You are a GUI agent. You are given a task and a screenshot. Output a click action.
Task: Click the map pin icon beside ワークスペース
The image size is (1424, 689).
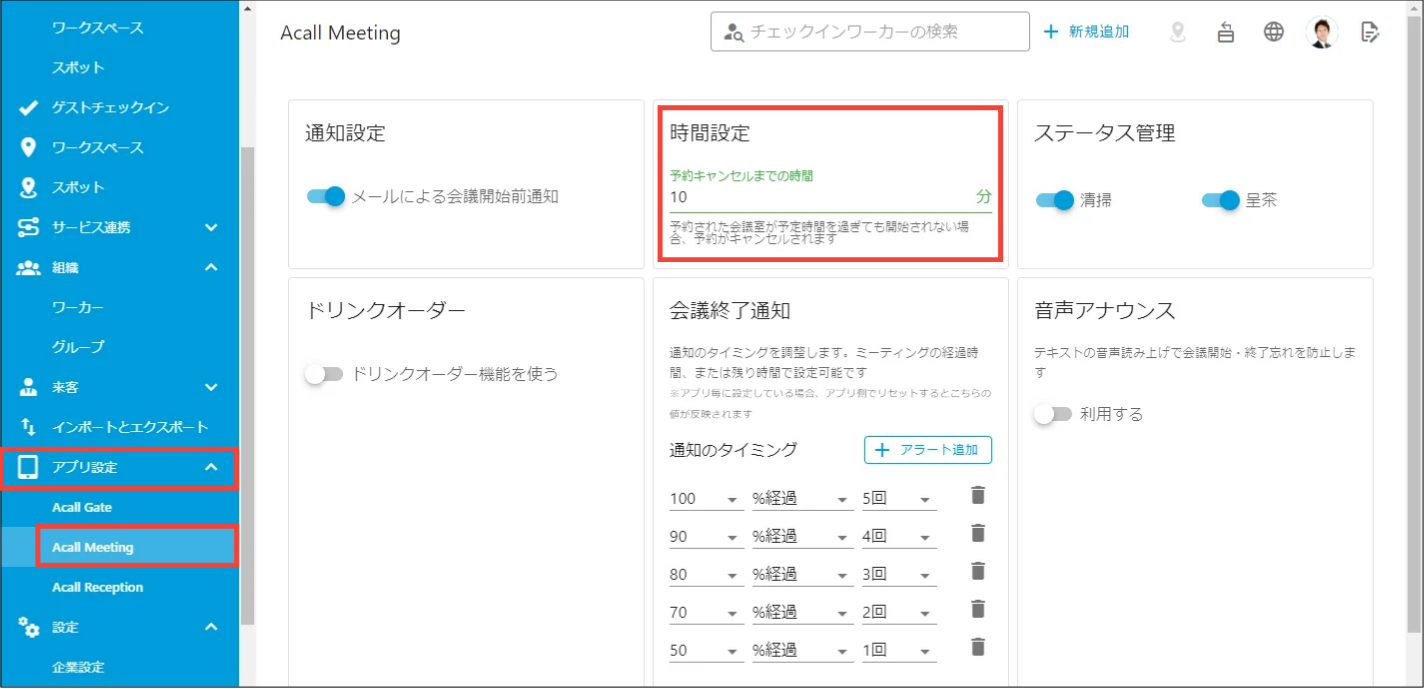click(x=29, y=148)
